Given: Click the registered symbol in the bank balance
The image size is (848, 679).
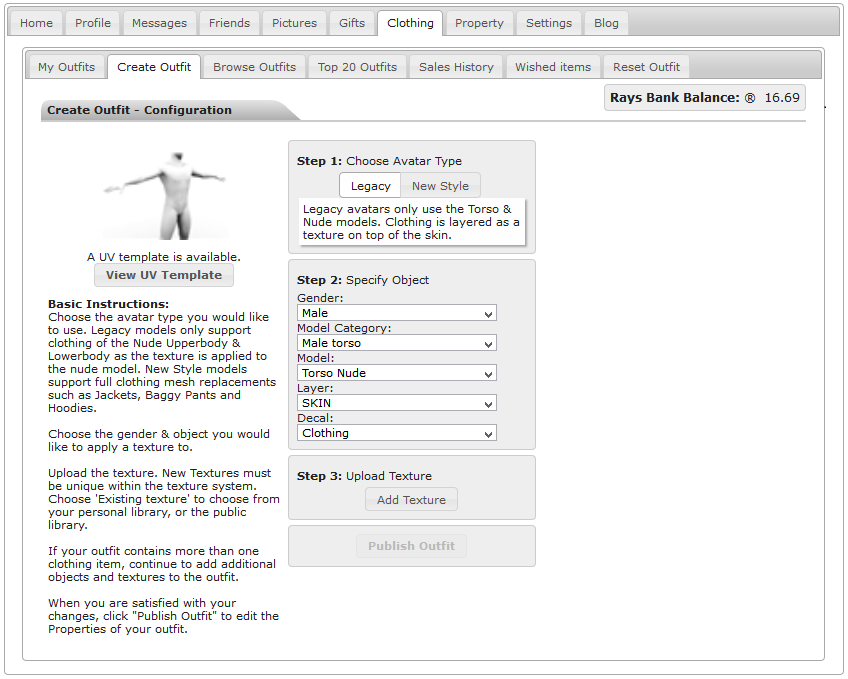Looking at the screenshot, I should [x=750, y=98].
